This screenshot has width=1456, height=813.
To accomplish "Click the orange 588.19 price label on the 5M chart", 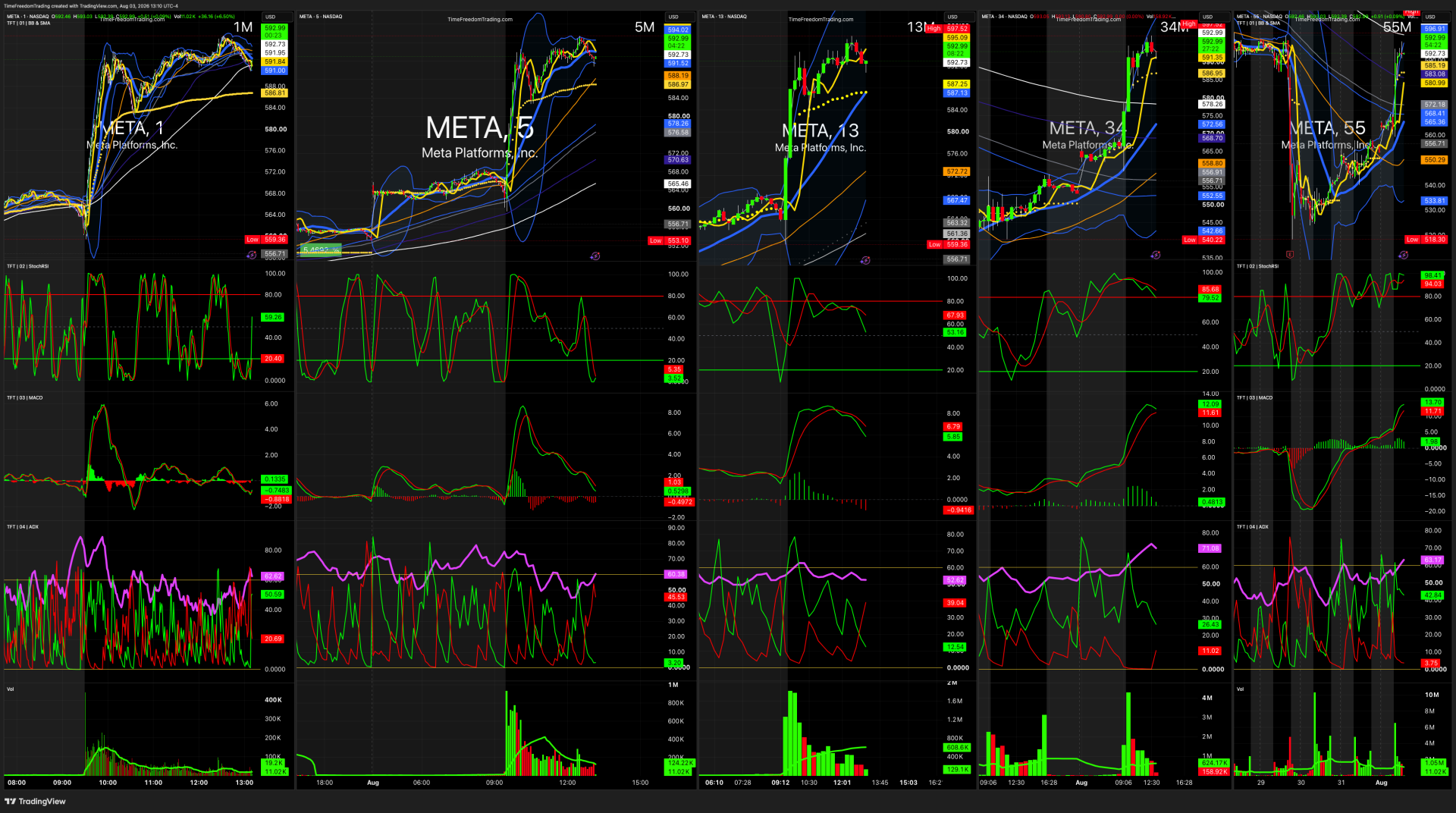I will click(x=678, y=76).
